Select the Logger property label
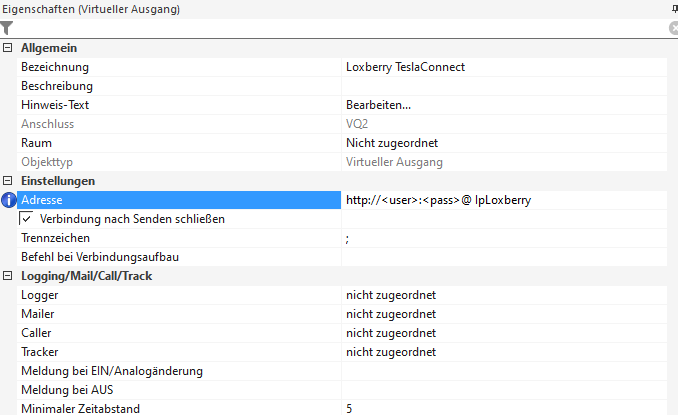The width and height of the screenshot is (678, 415). [39, 295]
